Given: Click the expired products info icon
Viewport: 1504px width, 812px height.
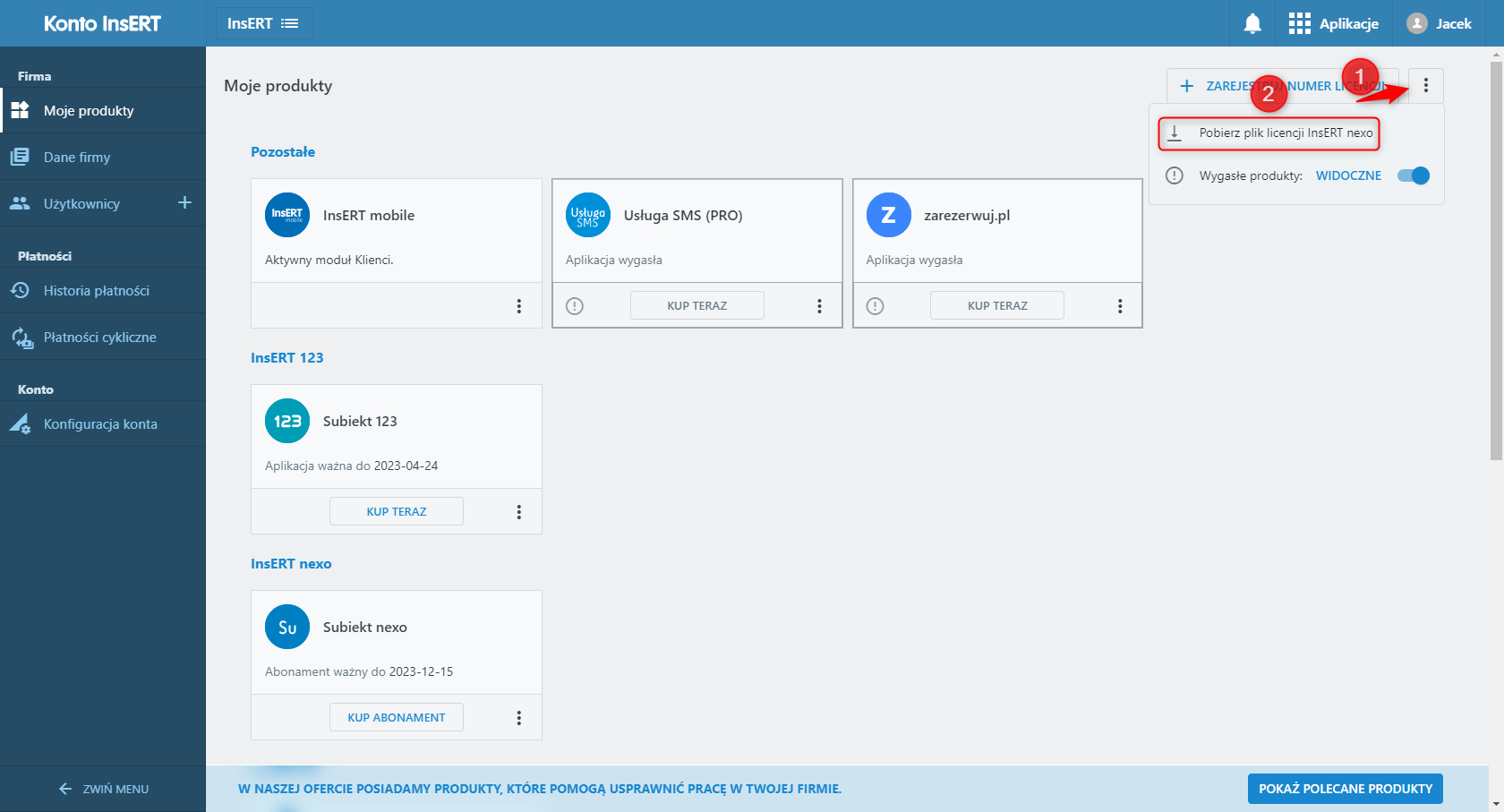Looking at the screenshot, I should click(1175, 175).
